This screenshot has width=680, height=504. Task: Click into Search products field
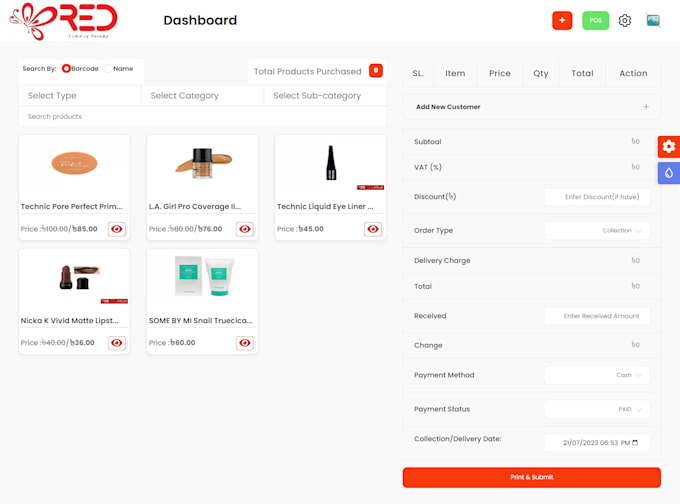(203, 116)
